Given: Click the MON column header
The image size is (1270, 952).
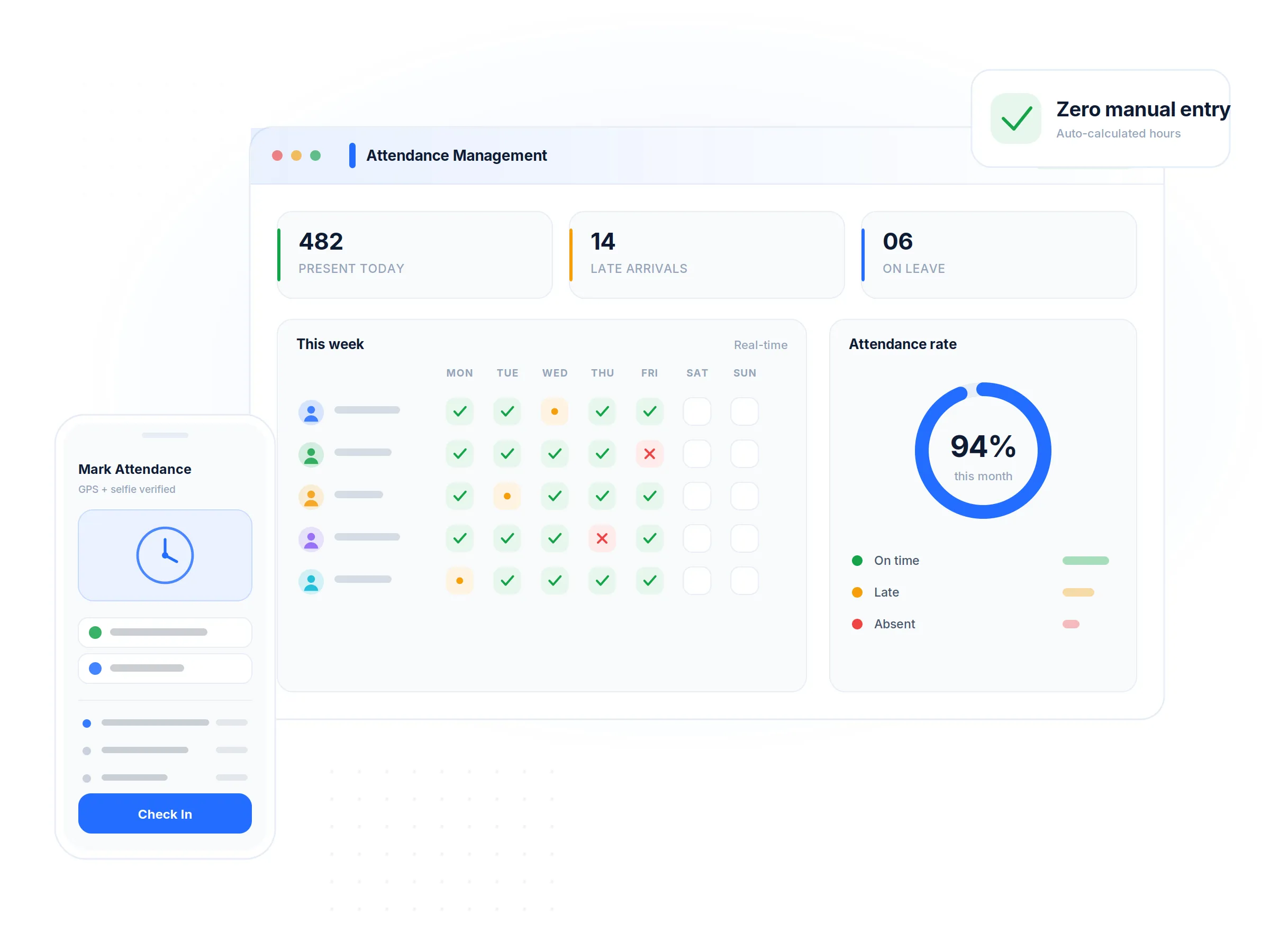Looking at the screenshot, I should tap(459, 373).
